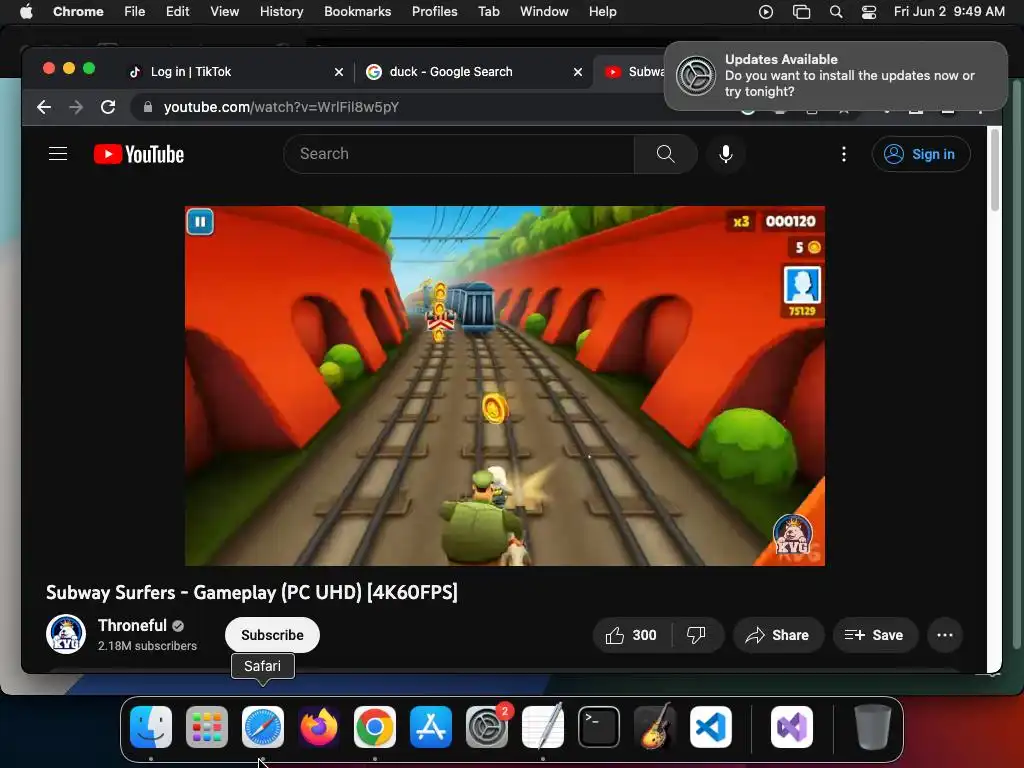
Task: Open the Profiles menu
Action: 434,12
